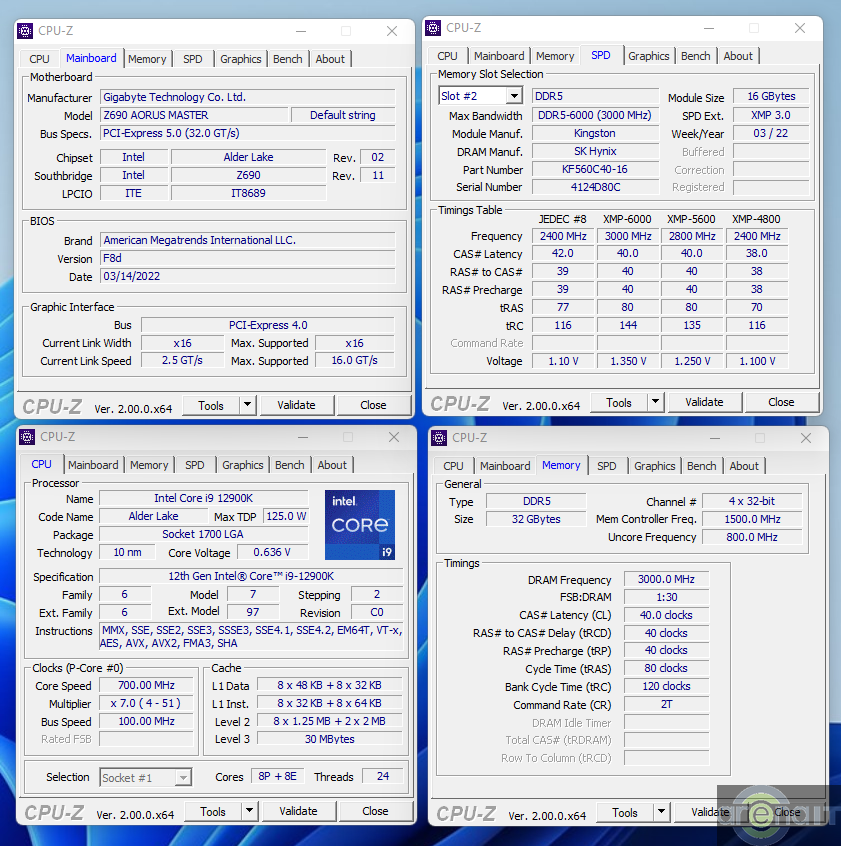
Task: Click the CPU-Z title bar icon in the Processor window
Action: pyautogui.click(x=28, y=437)
